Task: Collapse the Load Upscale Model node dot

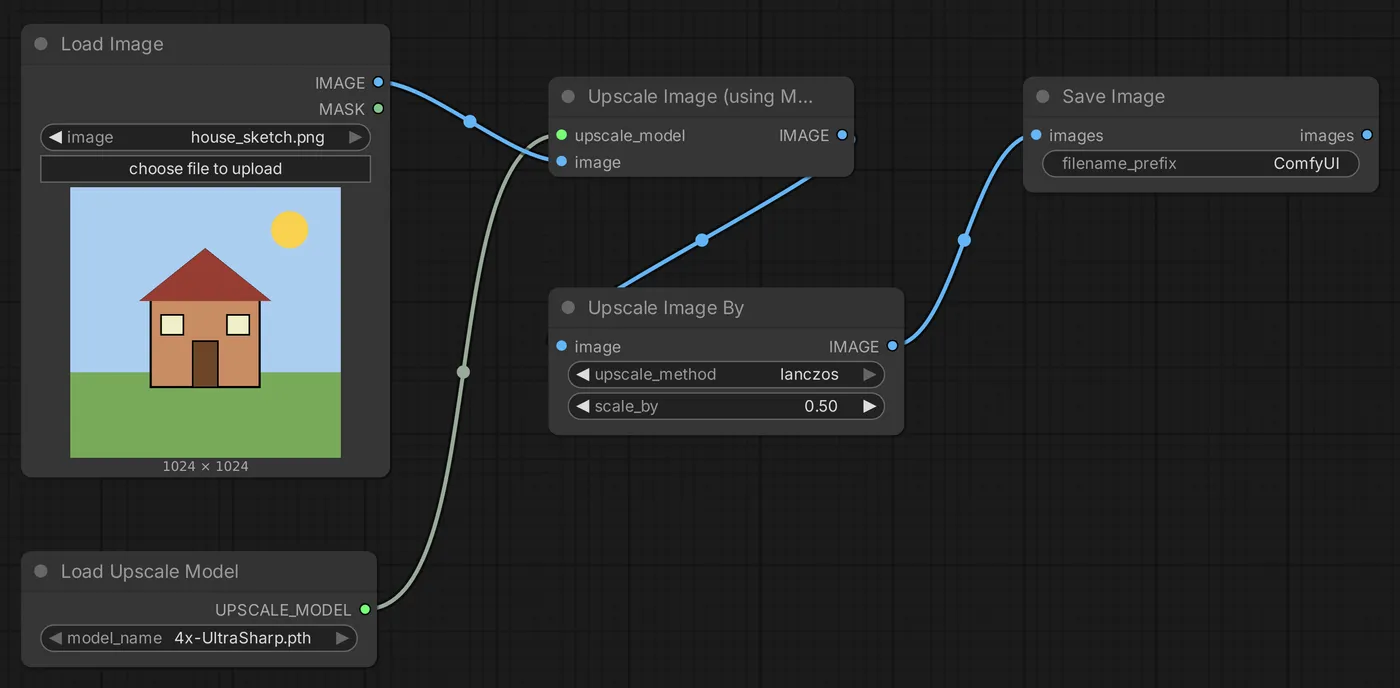Action: (41, 571)
